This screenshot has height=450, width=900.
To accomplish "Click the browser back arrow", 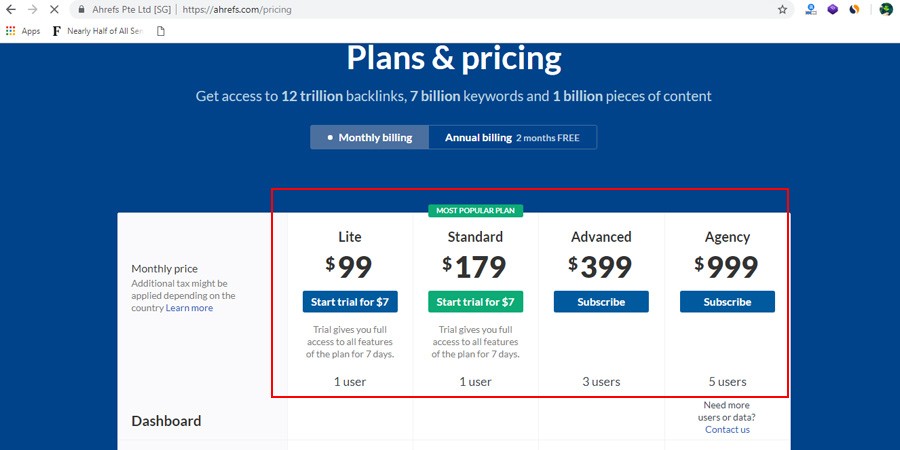I will pyautogui.click(x=11, y=9).
